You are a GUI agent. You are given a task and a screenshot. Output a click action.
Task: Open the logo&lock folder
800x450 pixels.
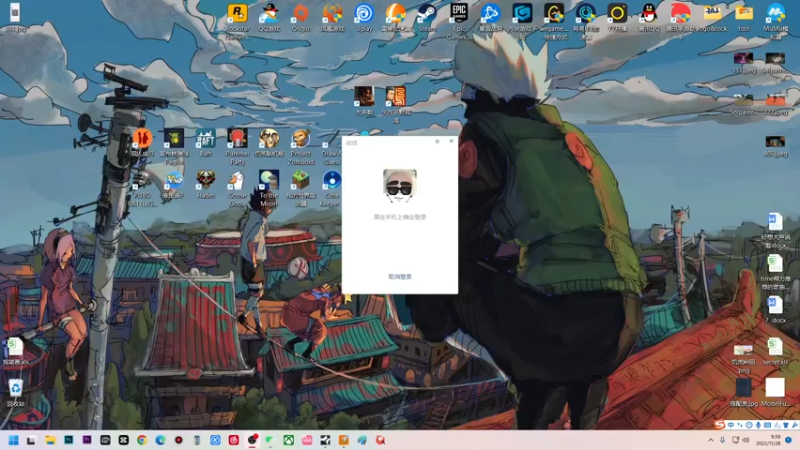tap(712, 17)
